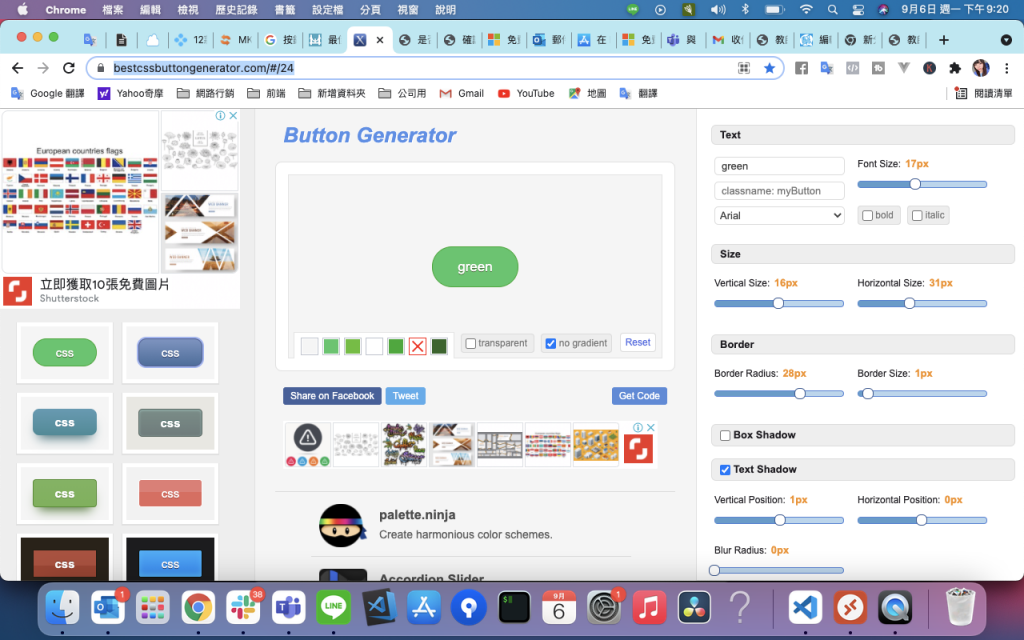
Task: Click the palette.ninja link title
Action: pos(417,515)
